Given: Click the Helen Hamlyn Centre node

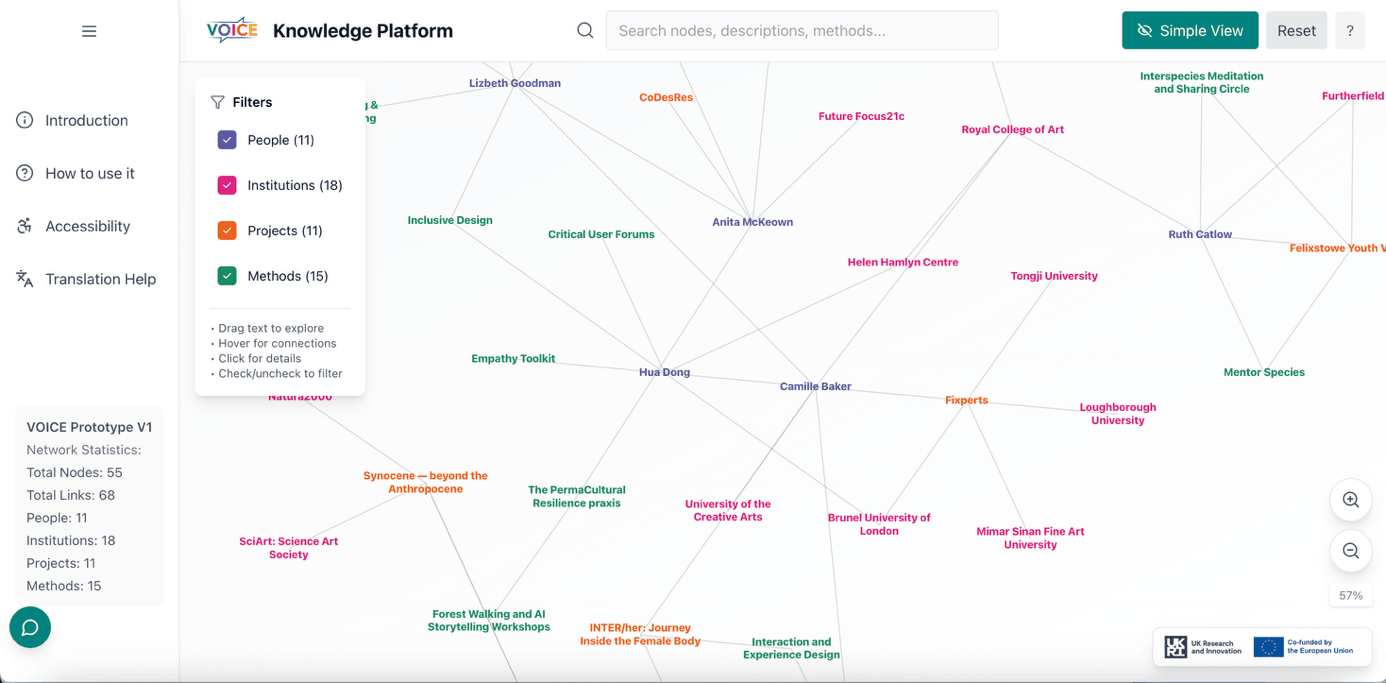Looking at the screenshot, I should pos(902,262).
